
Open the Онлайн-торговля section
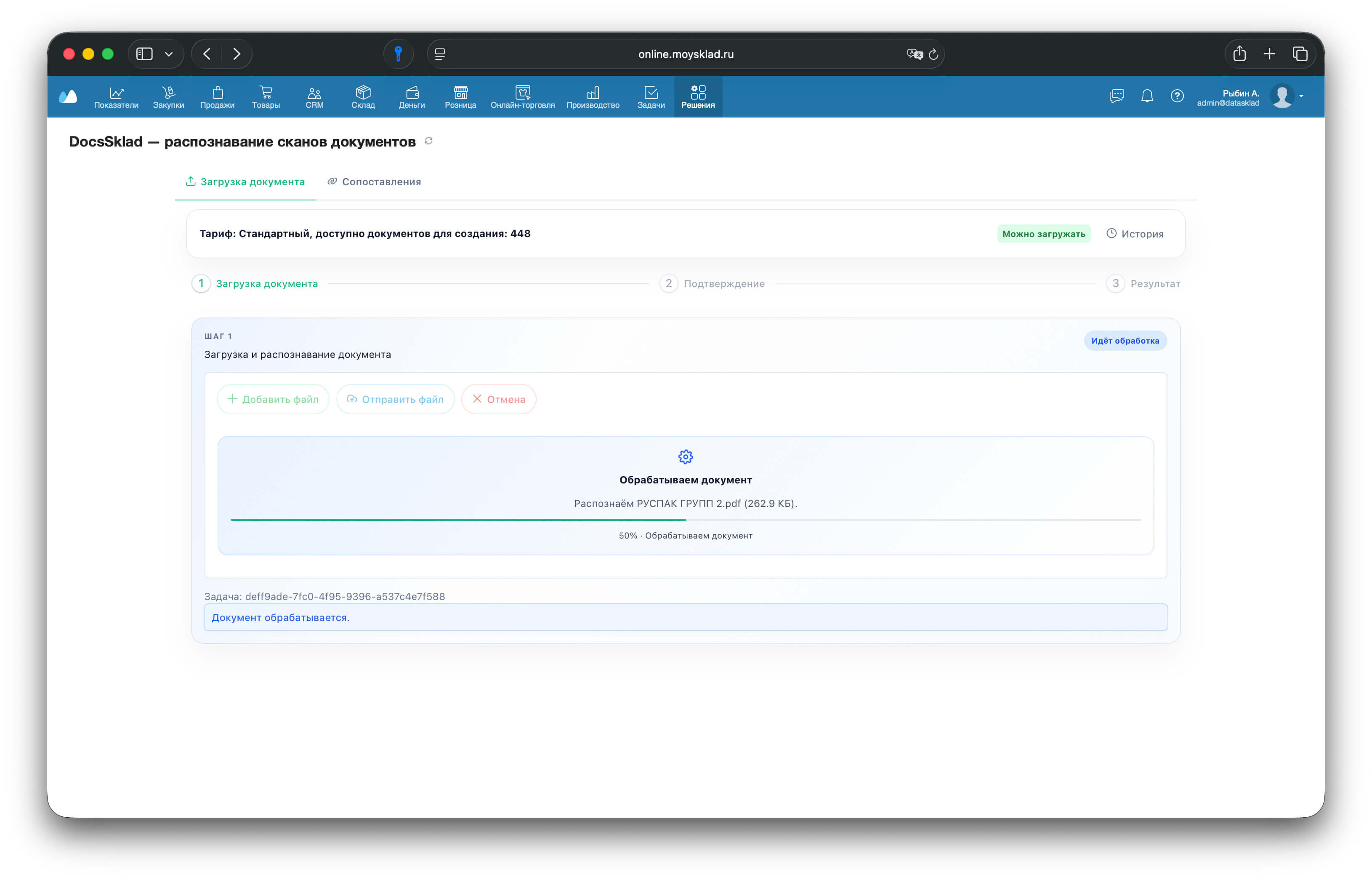point(522,96)
